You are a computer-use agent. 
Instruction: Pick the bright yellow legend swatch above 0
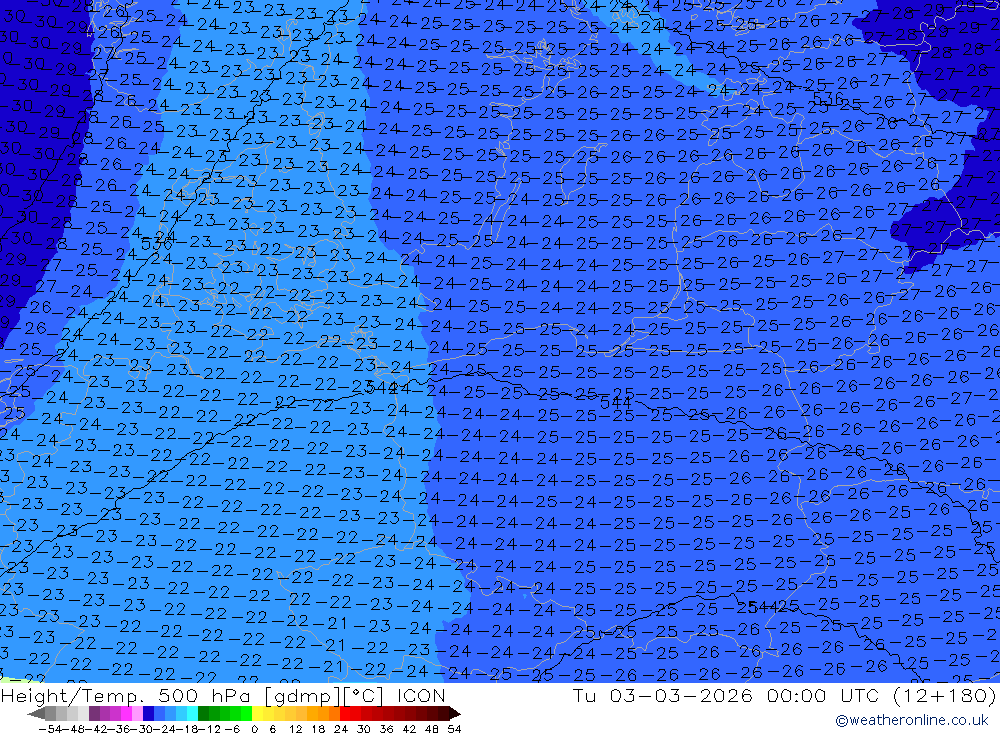pos(257,714)
